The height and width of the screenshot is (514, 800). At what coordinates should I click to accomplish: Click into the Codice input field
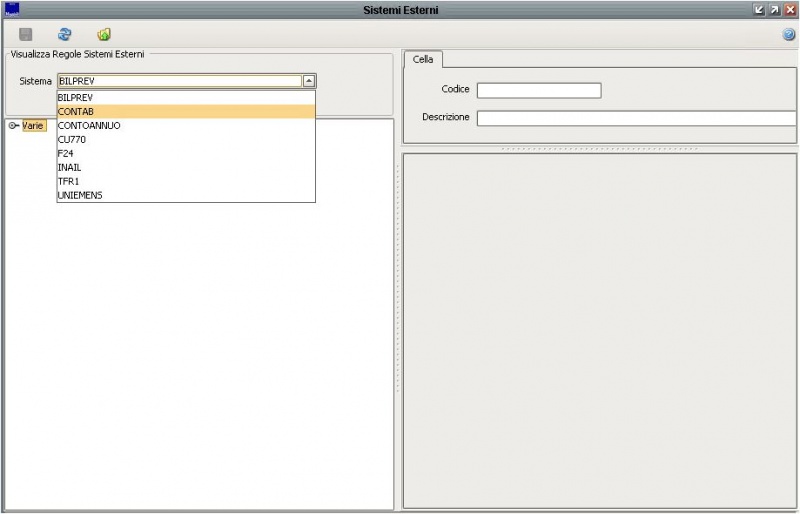[539, 90]
